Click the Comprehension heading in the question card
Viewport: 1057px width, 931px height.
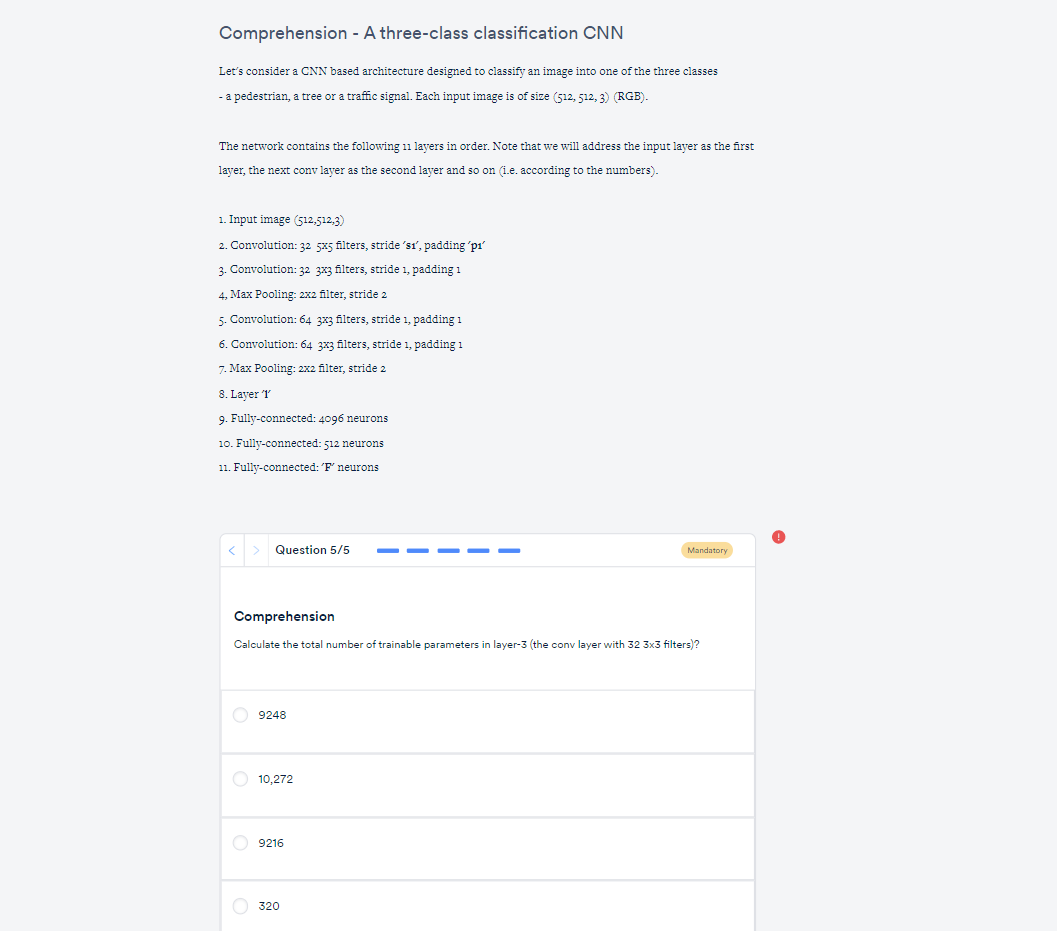pyautogui.click(x=283, y=616)
